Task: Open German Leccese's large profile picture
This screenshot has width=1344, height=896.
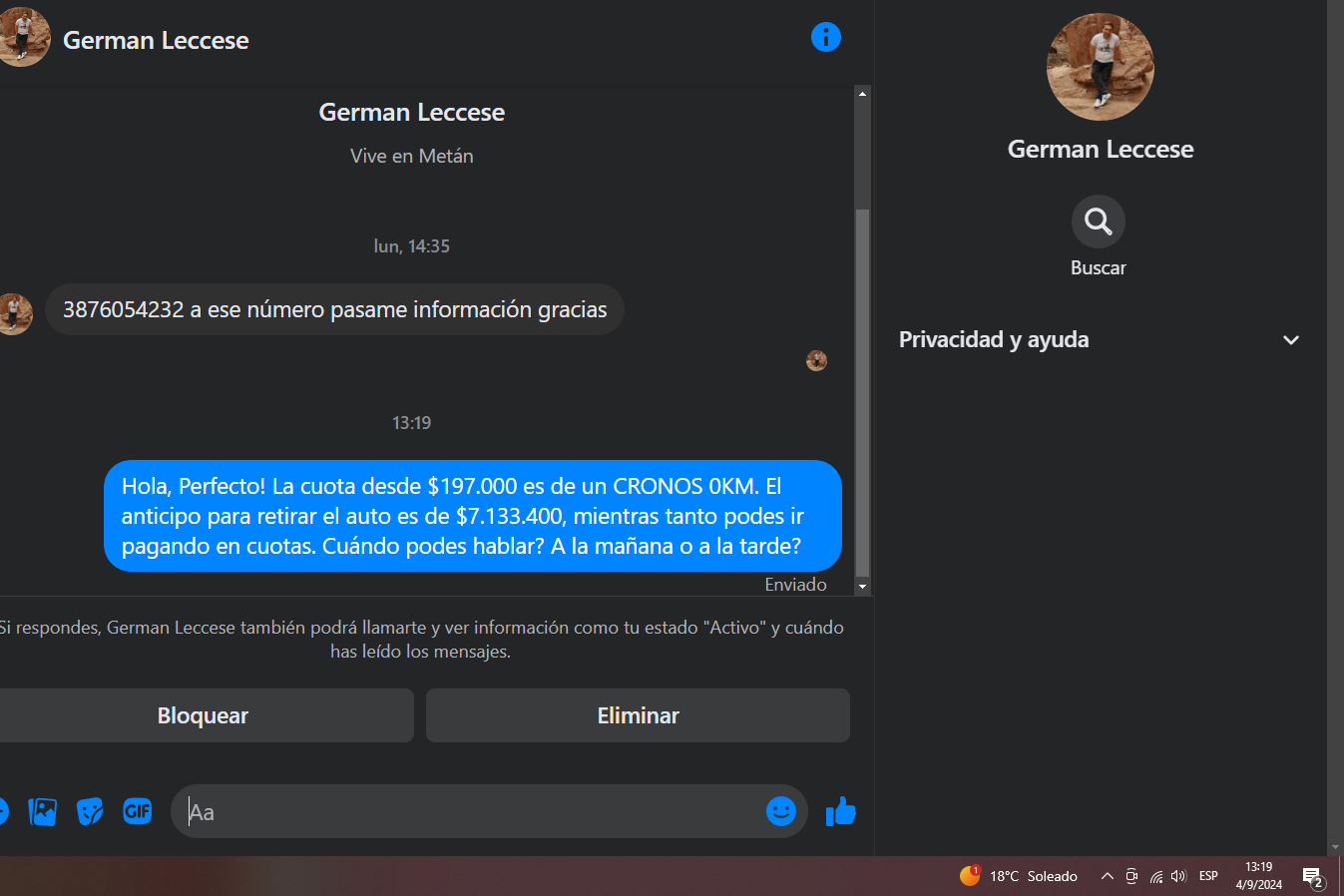Action: click(1101, 67)
